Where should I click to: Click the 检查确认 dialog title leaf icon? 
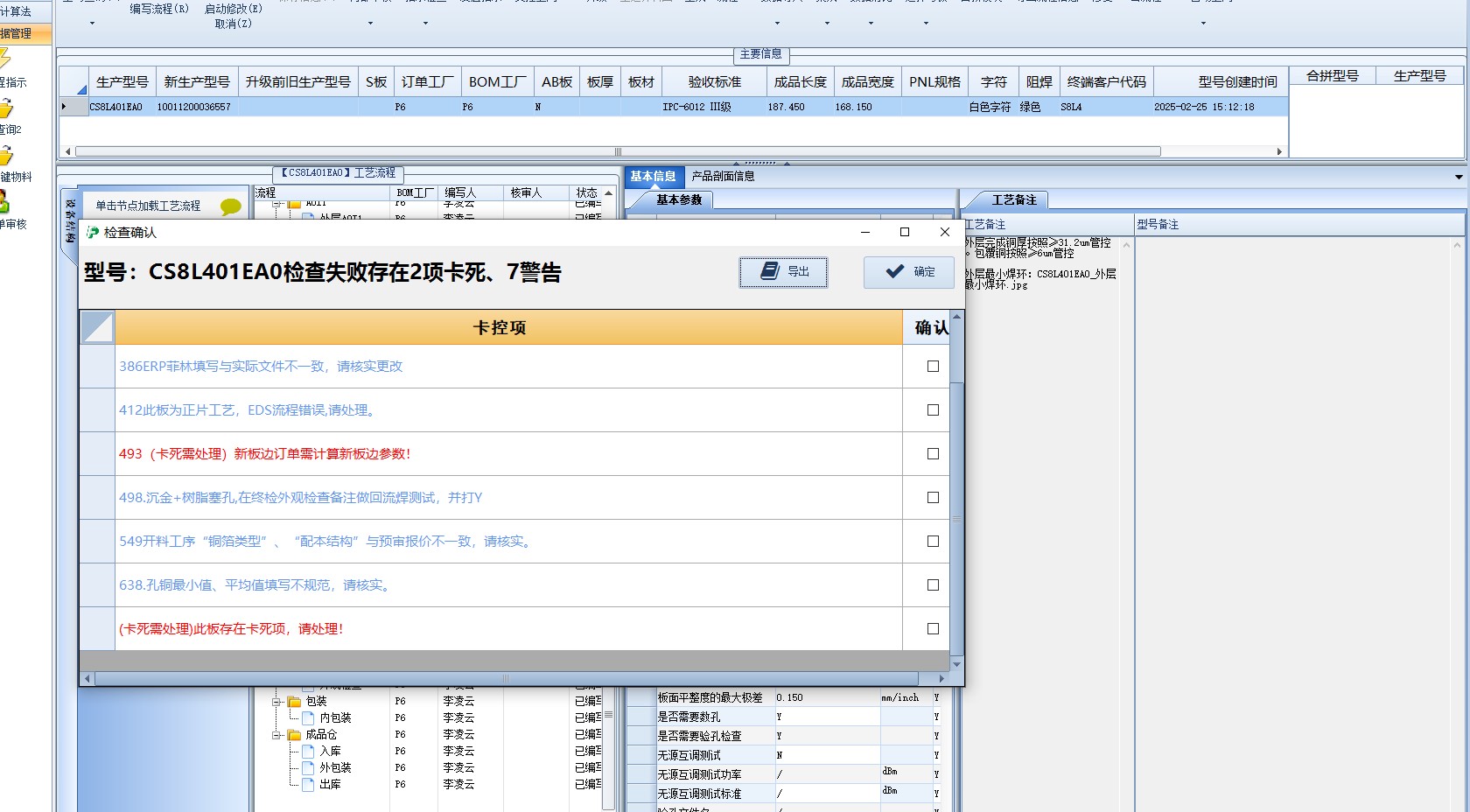coord(93,232)
